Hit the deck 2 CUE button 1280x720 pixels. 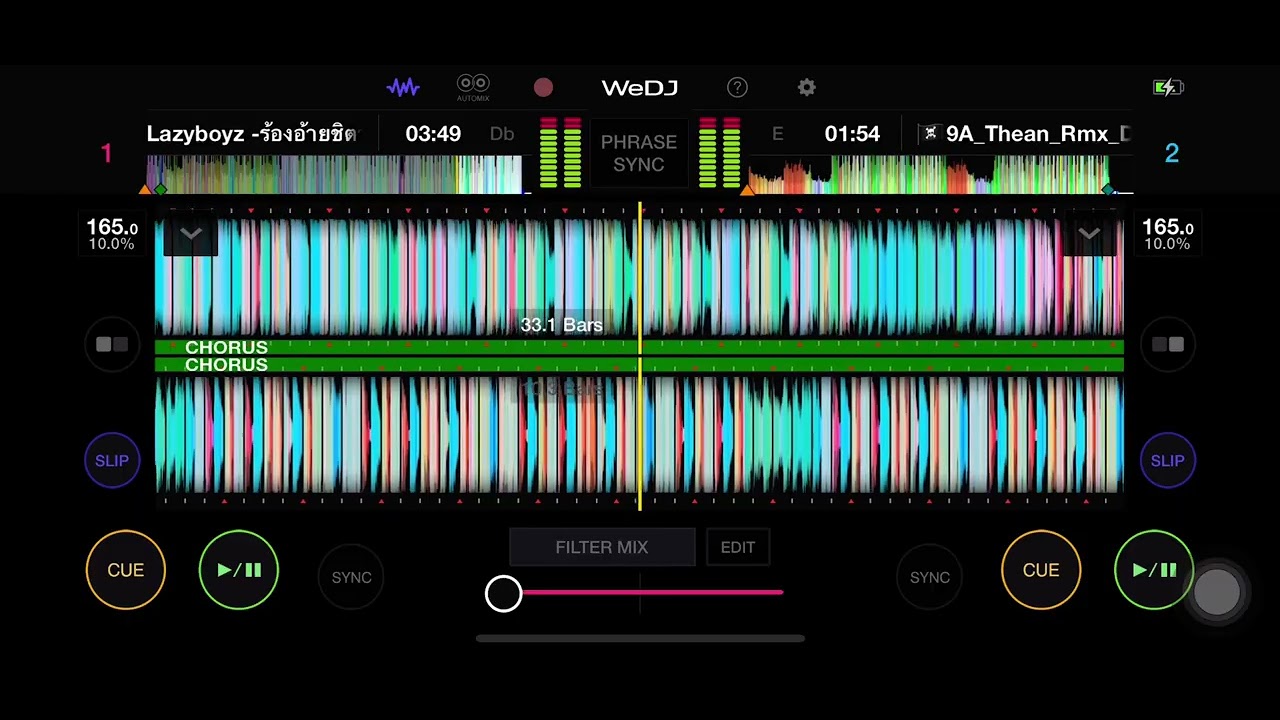tap(1041, 570)
